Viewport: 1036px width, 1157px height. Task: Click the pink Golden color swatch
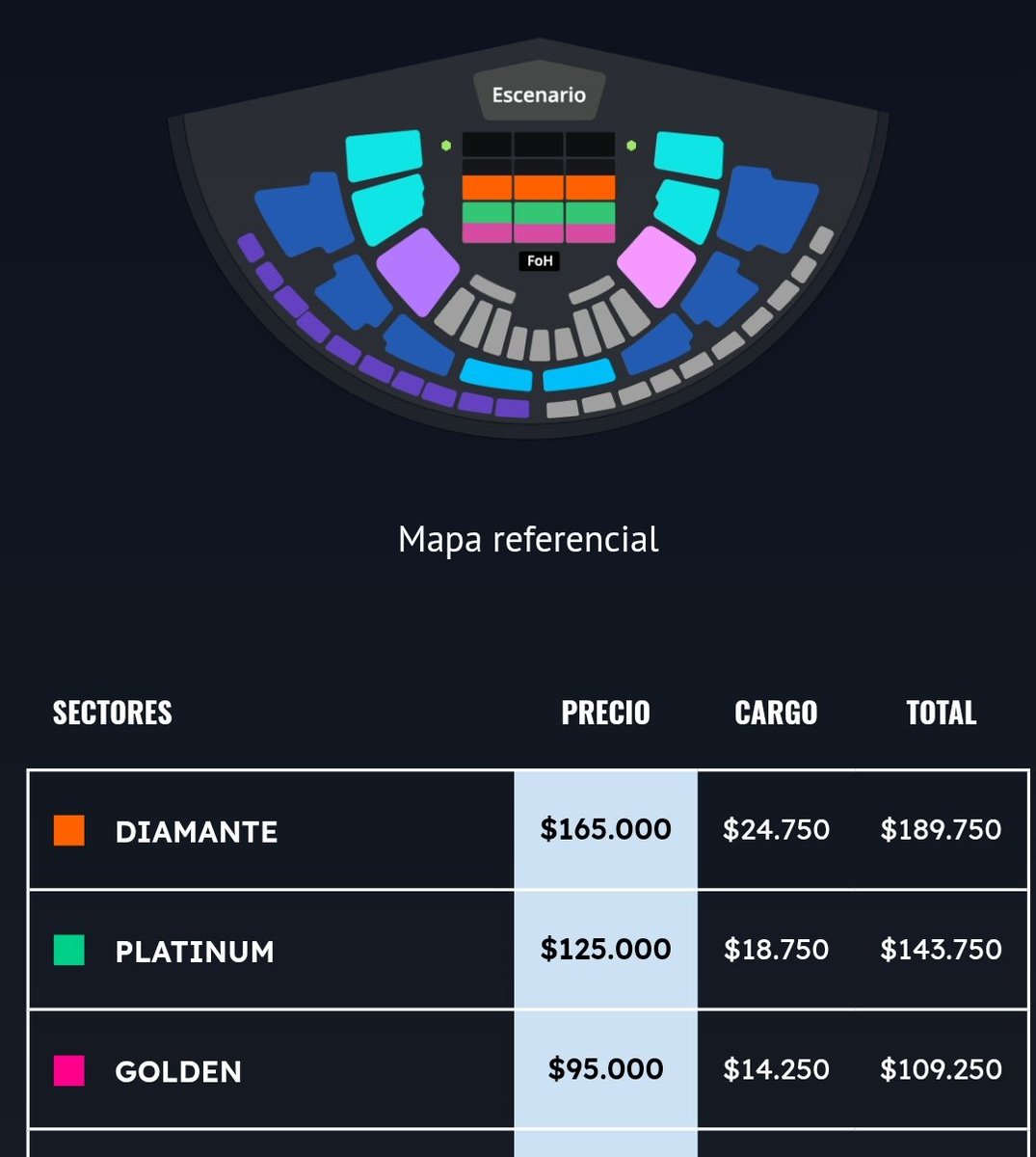click(x=69, y=1070)
